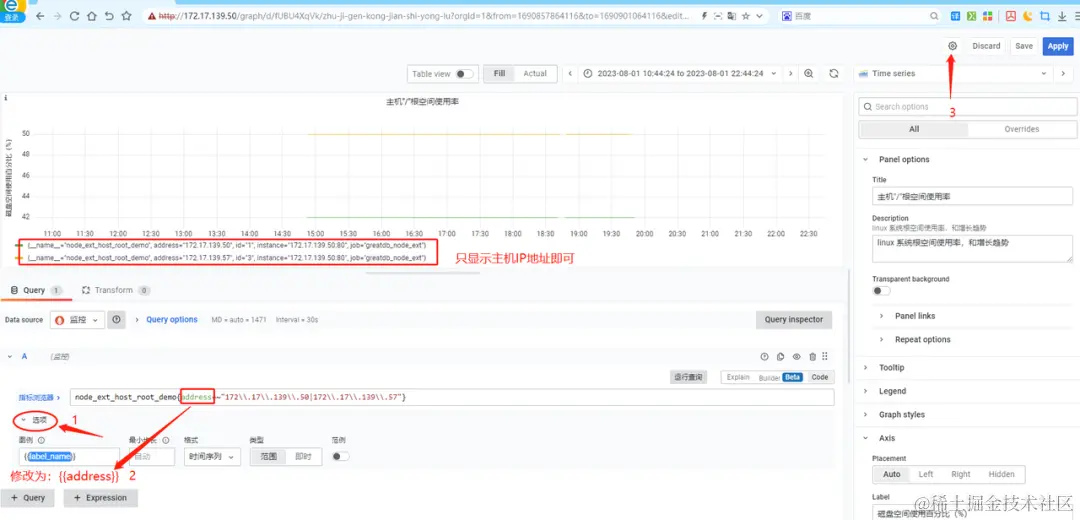Click info icon next to 最小步长 label
Image resolution: width=1080 pixels, height=520 pixels.
[166, 440]
